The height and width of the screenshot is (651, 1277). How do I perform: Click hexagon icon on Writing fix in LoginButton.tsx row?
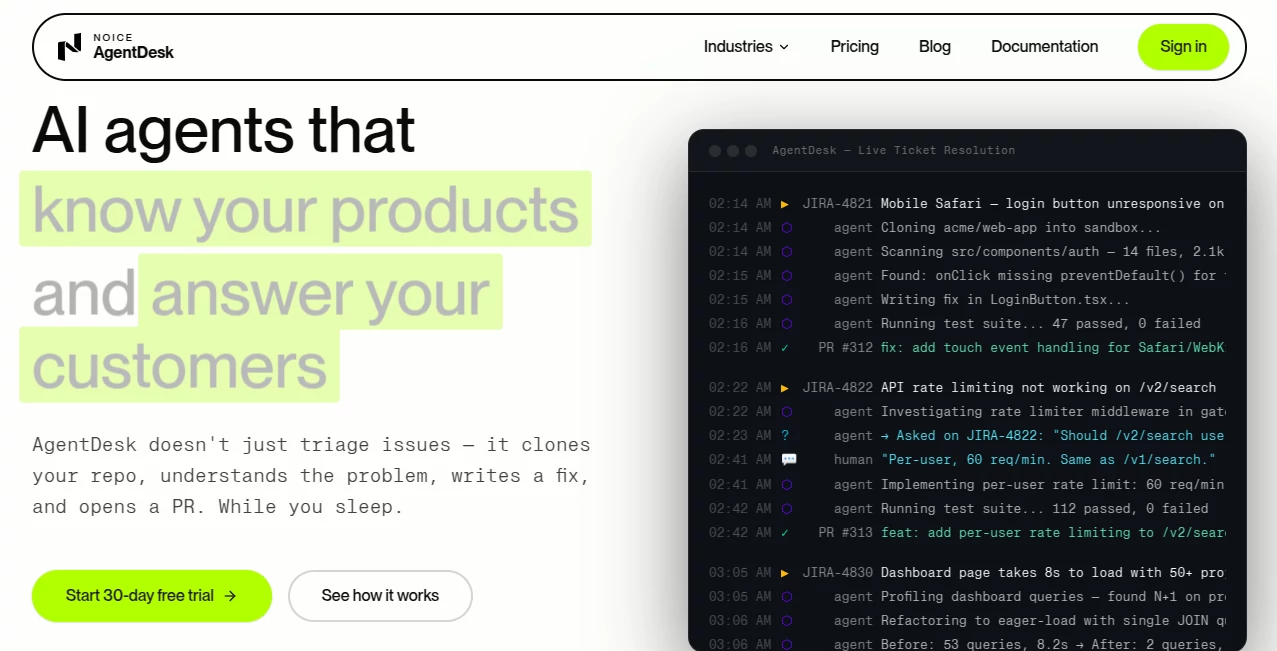tap(786, 300)
